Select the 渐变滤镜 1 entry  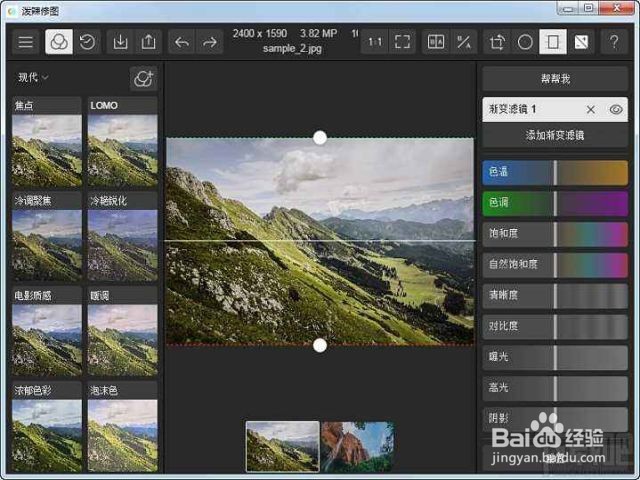[x=555, y=109]
